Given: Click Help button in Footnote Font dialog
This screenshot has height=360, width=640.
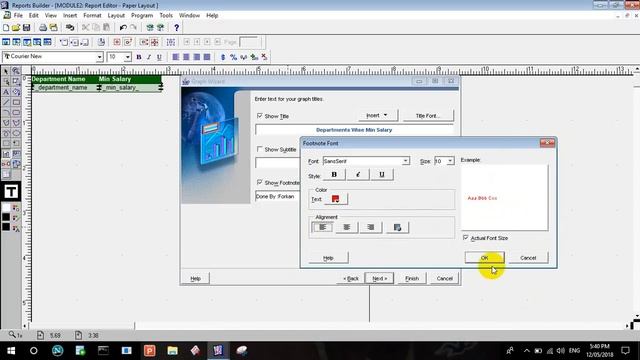Looking at the screenshot, I should click(328, 258).
